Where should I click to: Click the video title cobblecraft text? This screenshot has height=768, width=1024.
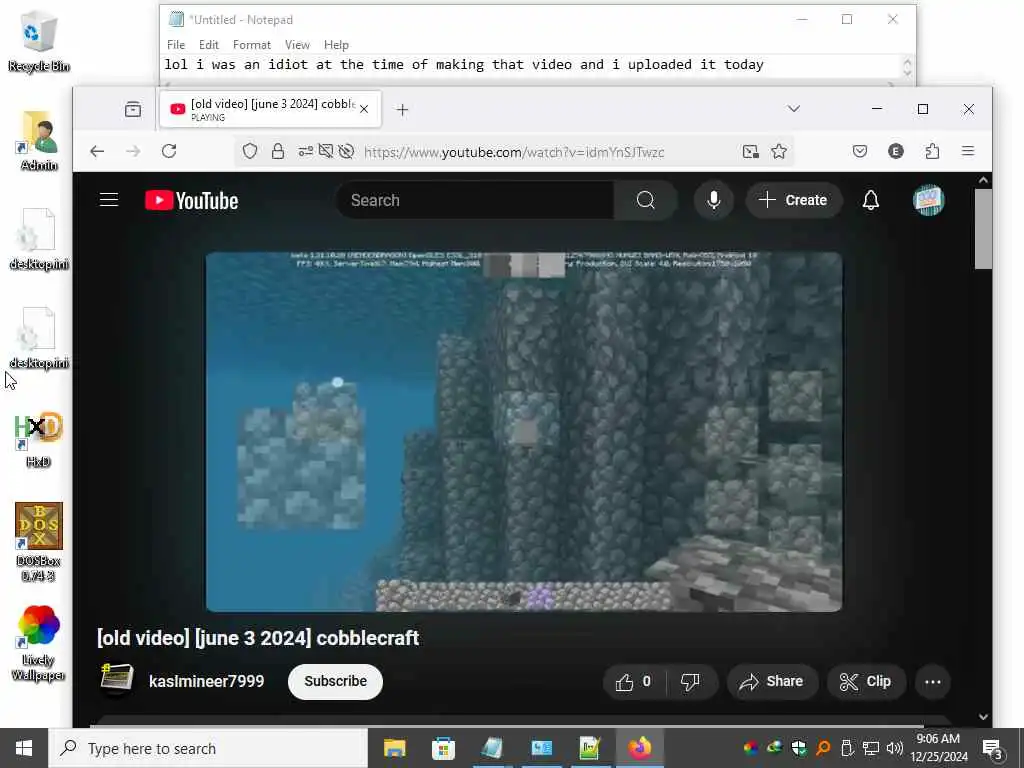(258, 637)
